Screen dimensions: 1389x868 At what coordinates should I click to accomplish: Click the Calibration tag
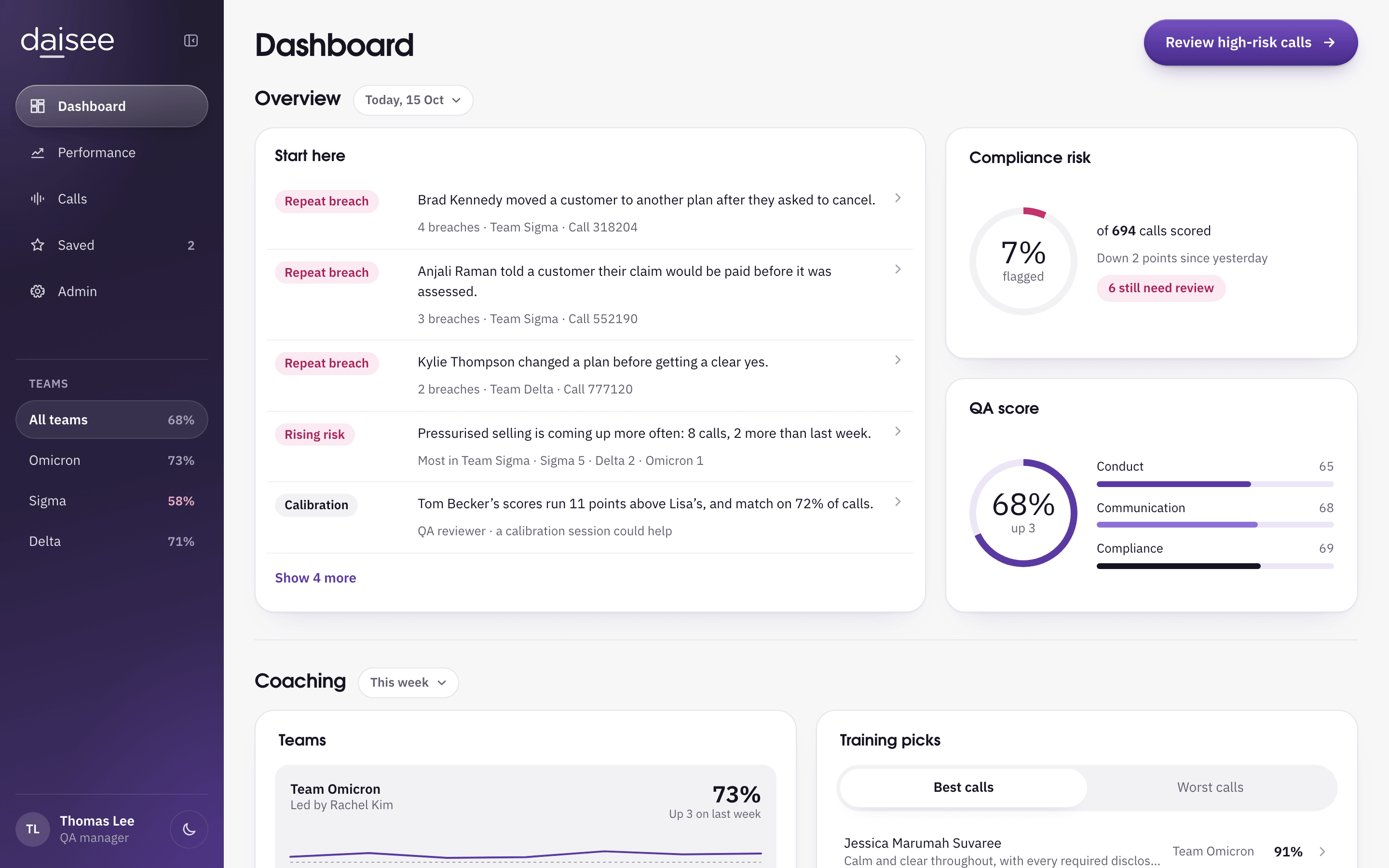point(316,505)
